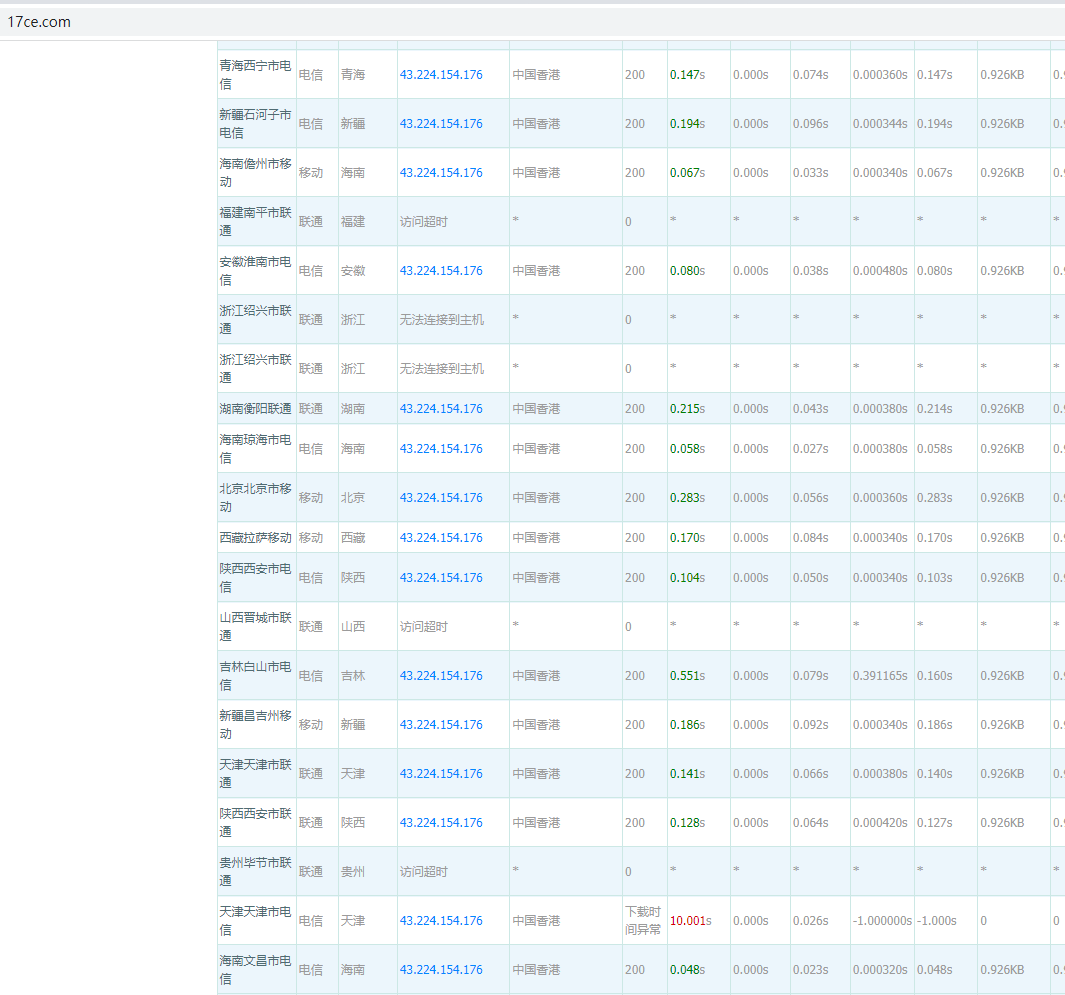Click IP address in 天津天津市联通 row
Screen dimensions: 1065x995
point(441,774)
